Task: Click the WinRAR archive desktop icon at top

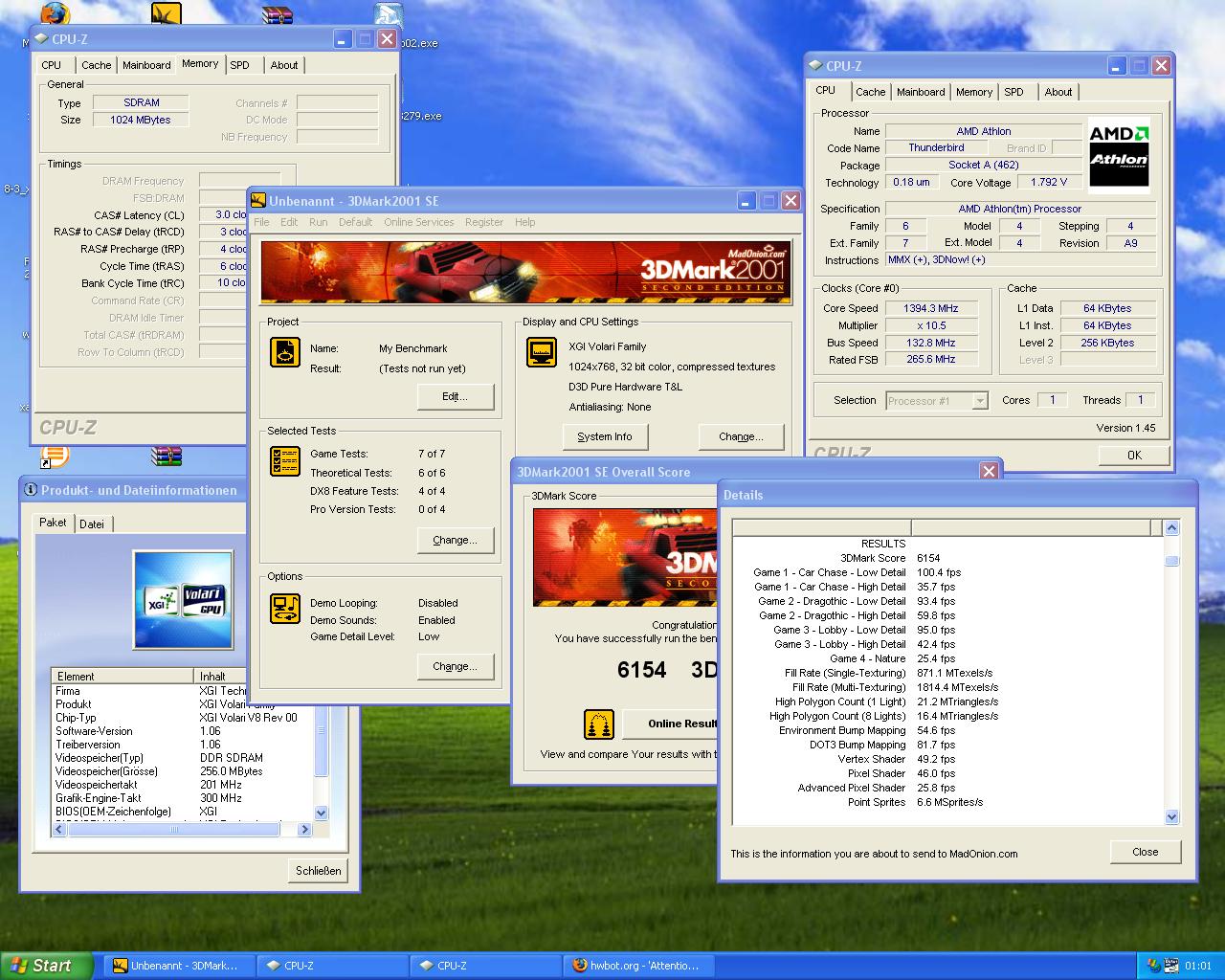Action: [x=277, y=13]
